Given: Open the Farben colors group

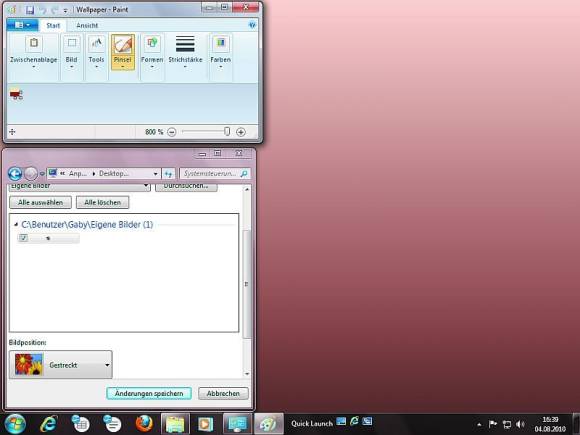Looking at the screenshot, I should coord(220,52).
